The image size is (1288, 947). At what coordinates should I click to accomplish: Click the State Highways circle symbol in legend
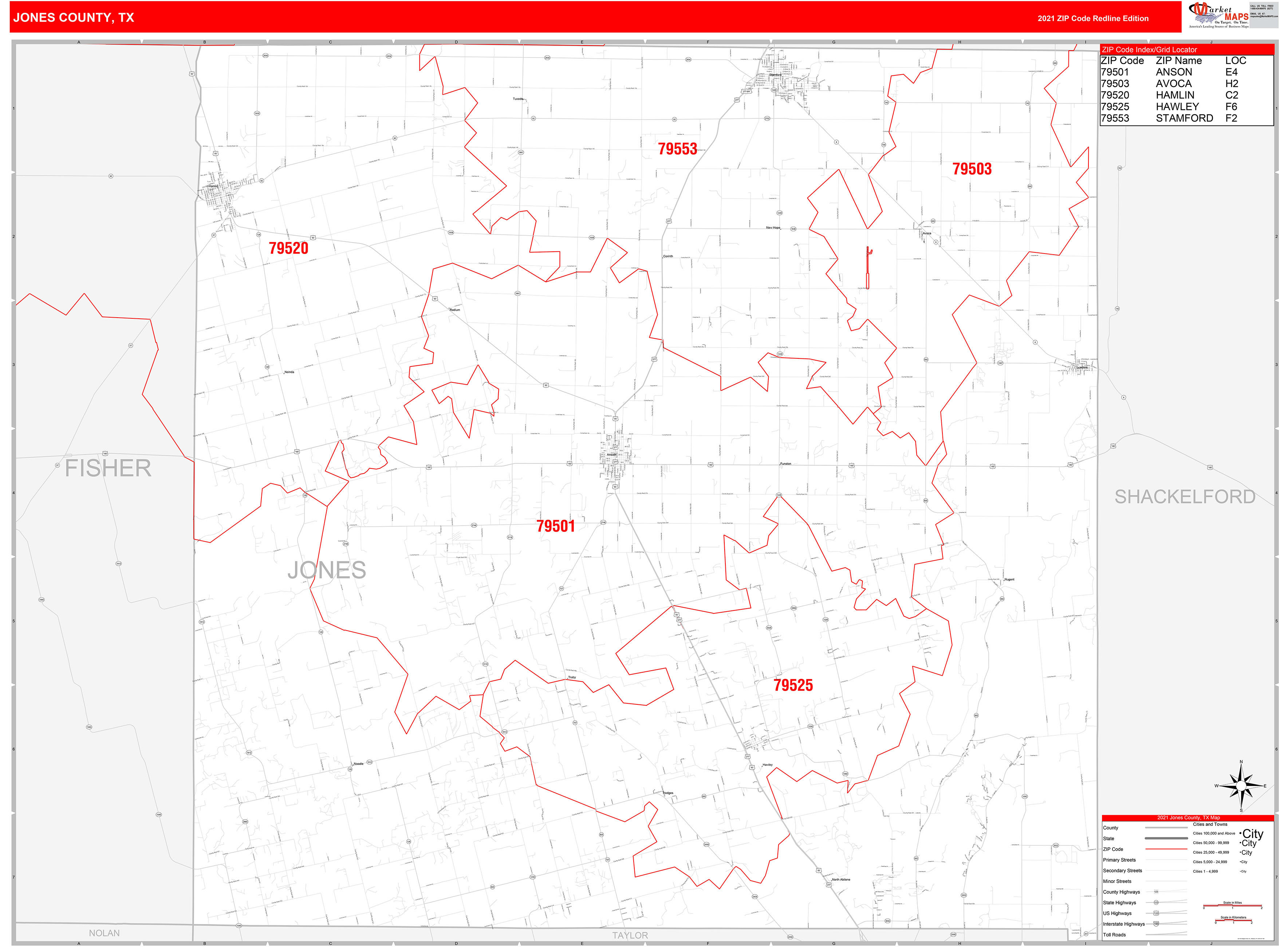[x=1156, y=903]
